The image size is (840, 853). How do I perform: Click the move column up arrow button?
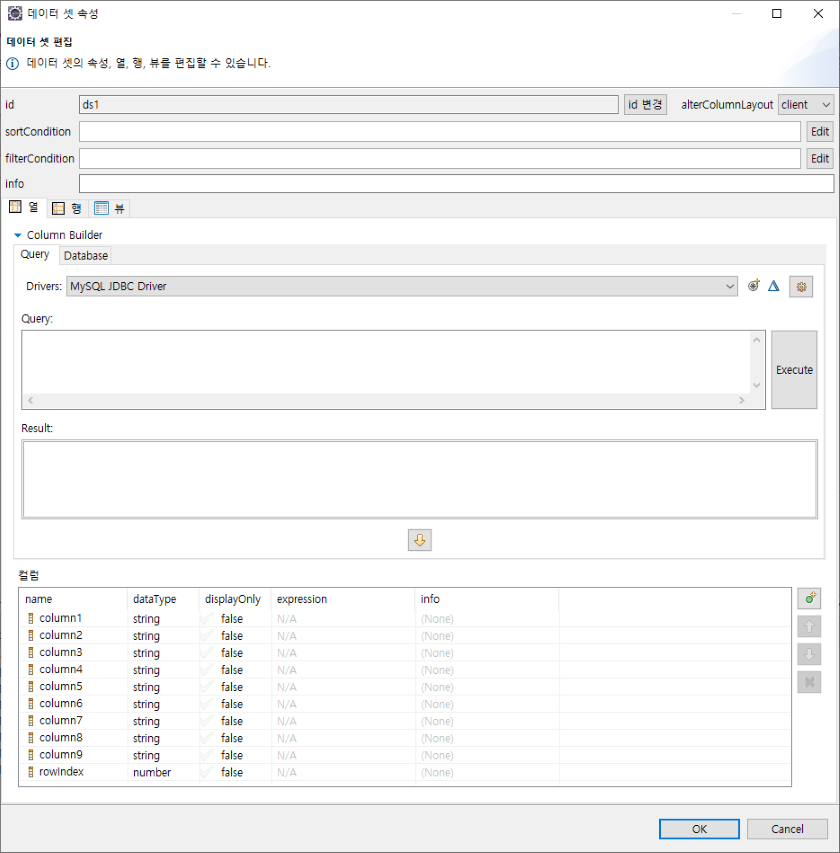[x=810, y=627]
